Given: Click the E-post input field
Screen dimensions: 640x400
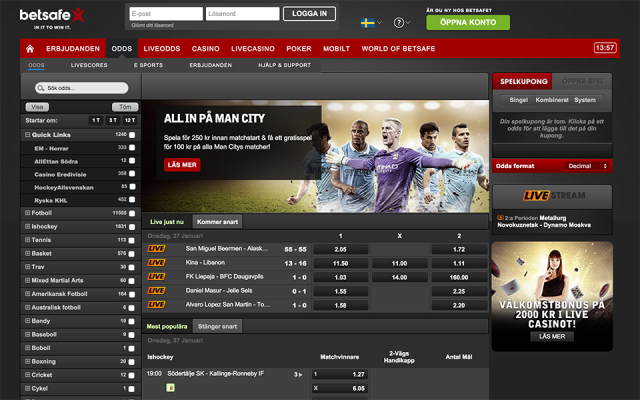Looking at the screenshot, I should (166, 13).
